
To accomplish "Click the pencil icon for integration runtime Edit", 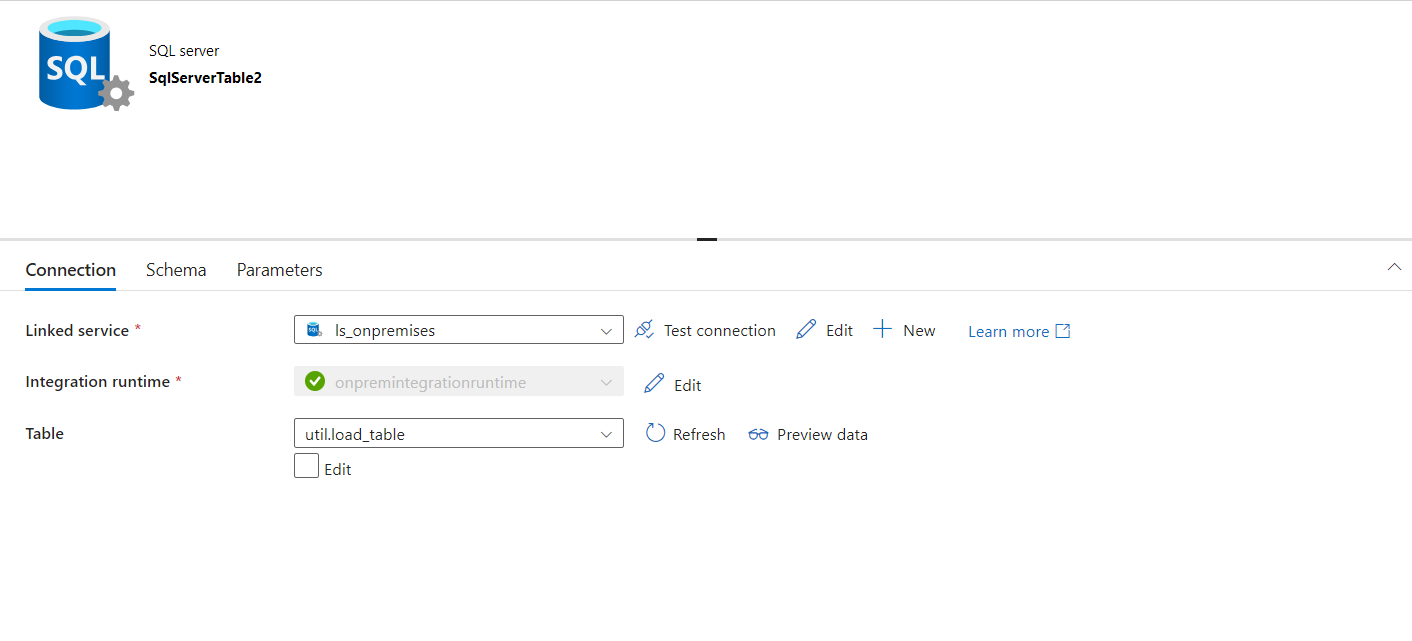I will coord(654,383).
